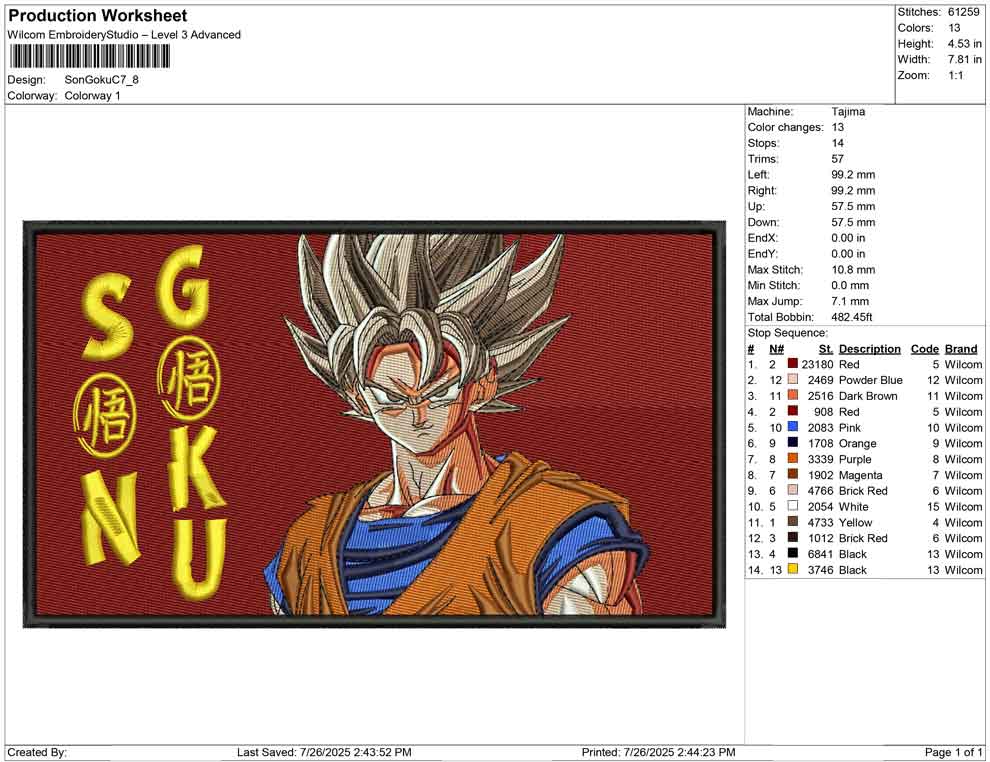Click the white swatch in stop 10

tap(792, 506)
